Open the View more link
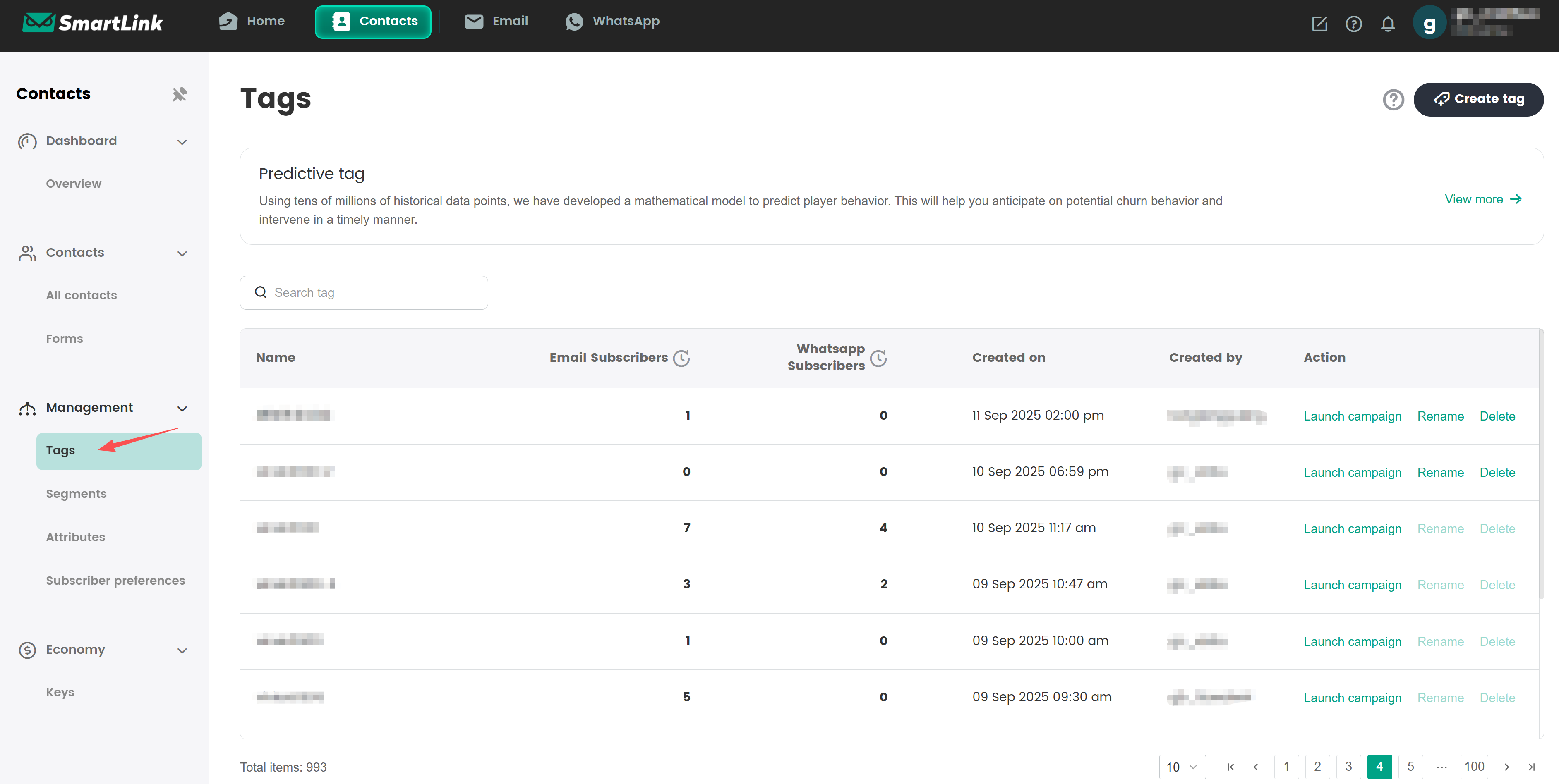Viewport: 1559px width, 784px height. [1482, 199]
